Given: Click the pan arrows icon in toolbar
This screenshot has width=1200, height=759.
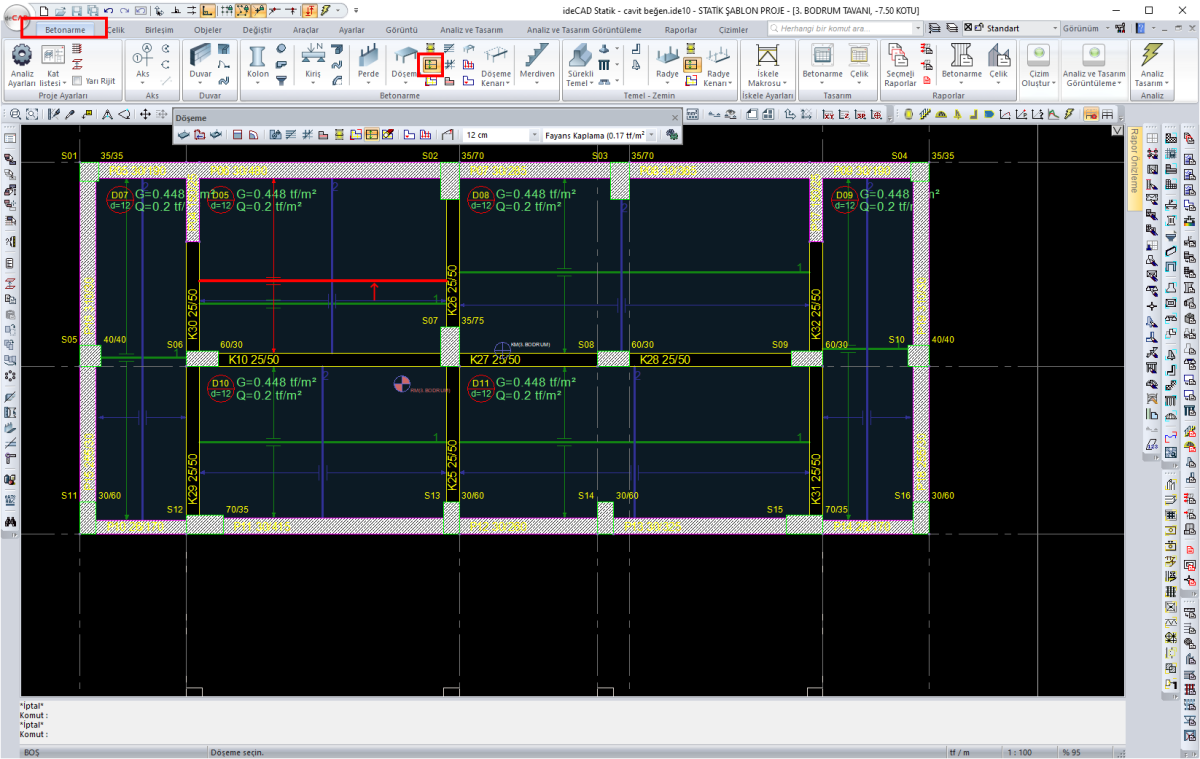Looking at the screenshot, I should pyautogui.click(x=145, y=115).
